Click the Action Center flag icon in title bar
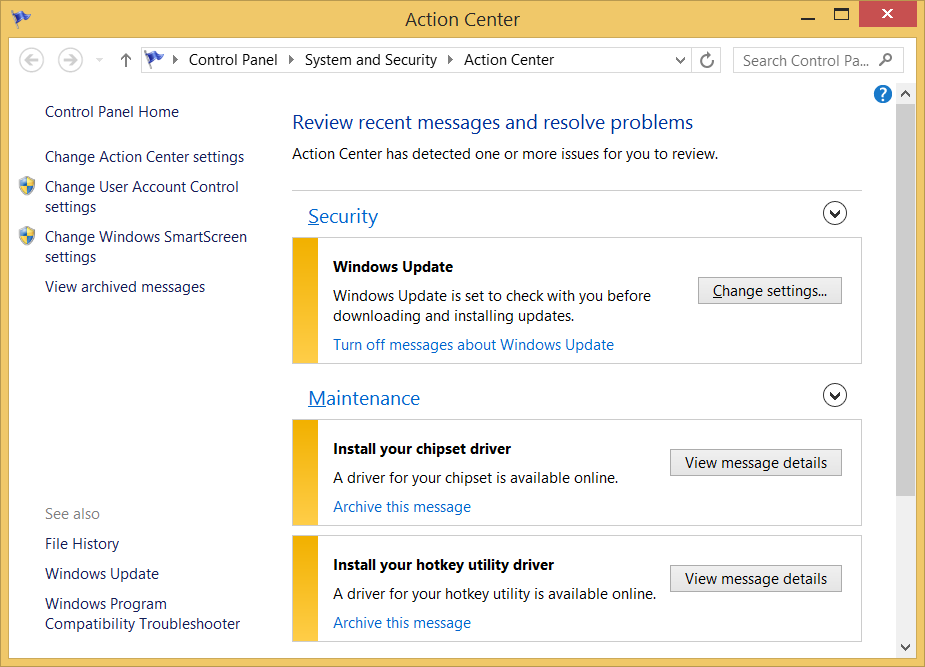The height and width of the screenshot is (667, 925). pyautogui.click(x=20, y=19)
